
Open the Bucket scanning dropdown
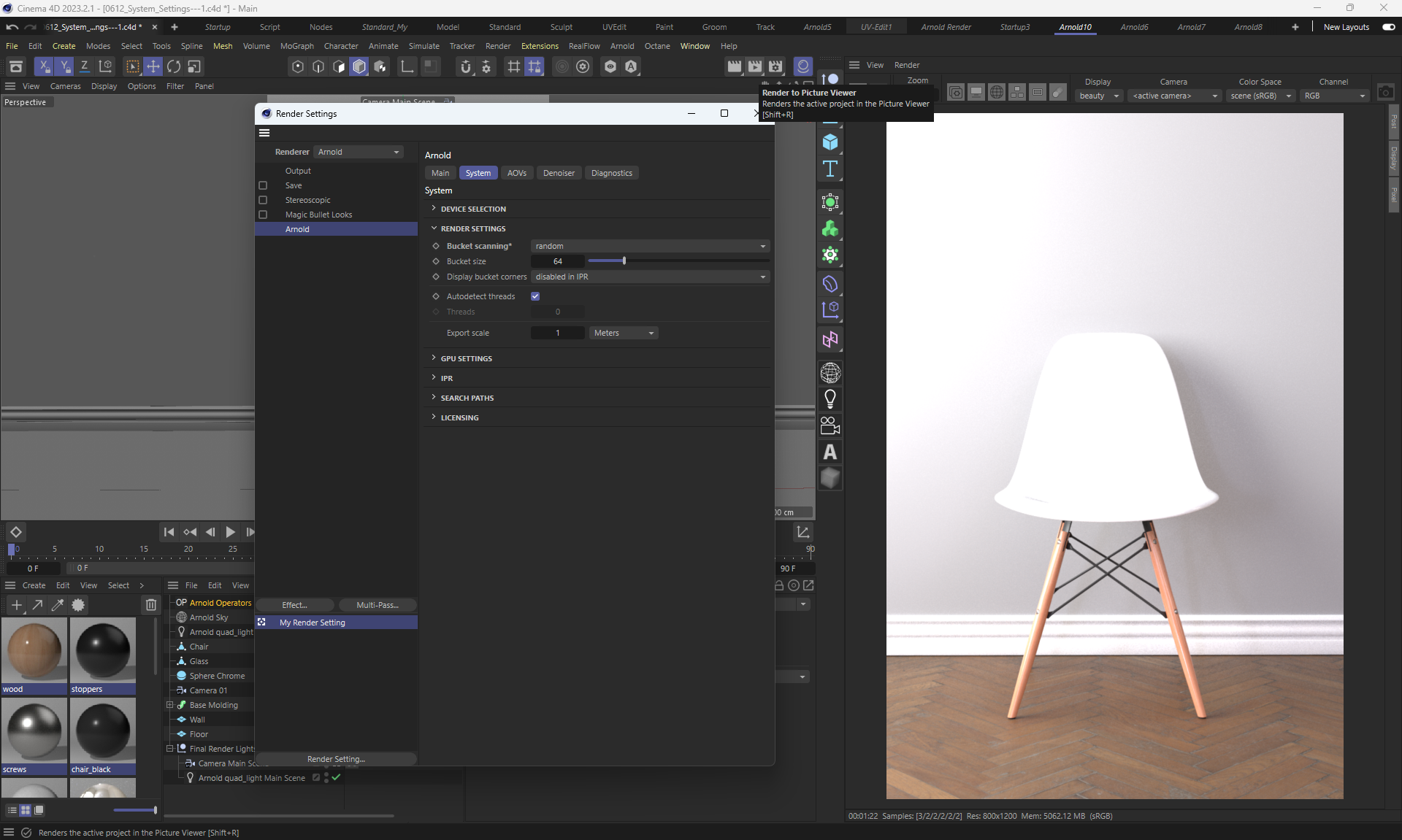click(649, 246)
